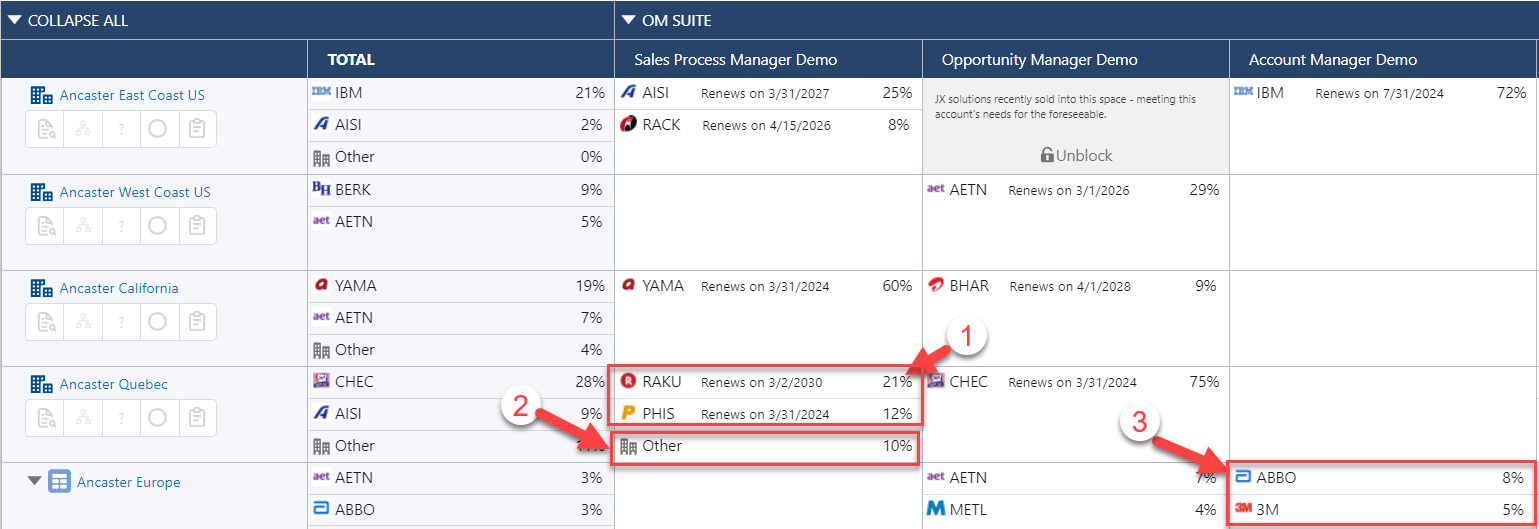The width and height of the screenshot is (1539, 529).
Task: Click the table icon beside Ancaster Europe
Action: 60,482
